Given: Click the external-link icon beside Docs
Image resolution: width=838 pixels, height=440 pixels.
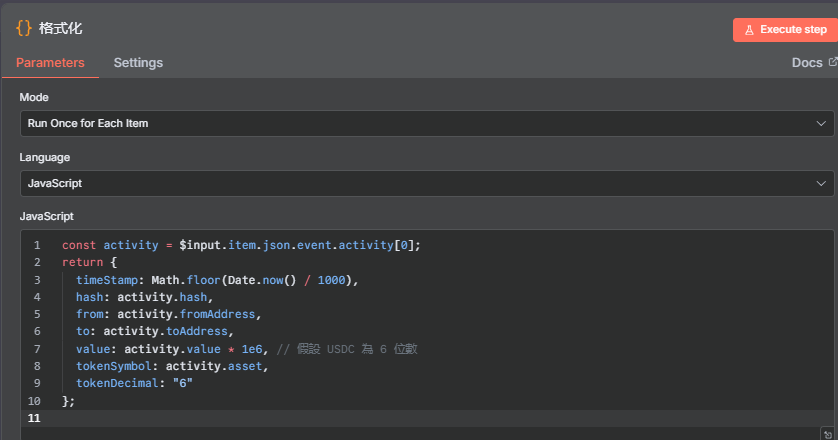Looking at the screenshot, I should pyautogui.click(x=832, y=62).
